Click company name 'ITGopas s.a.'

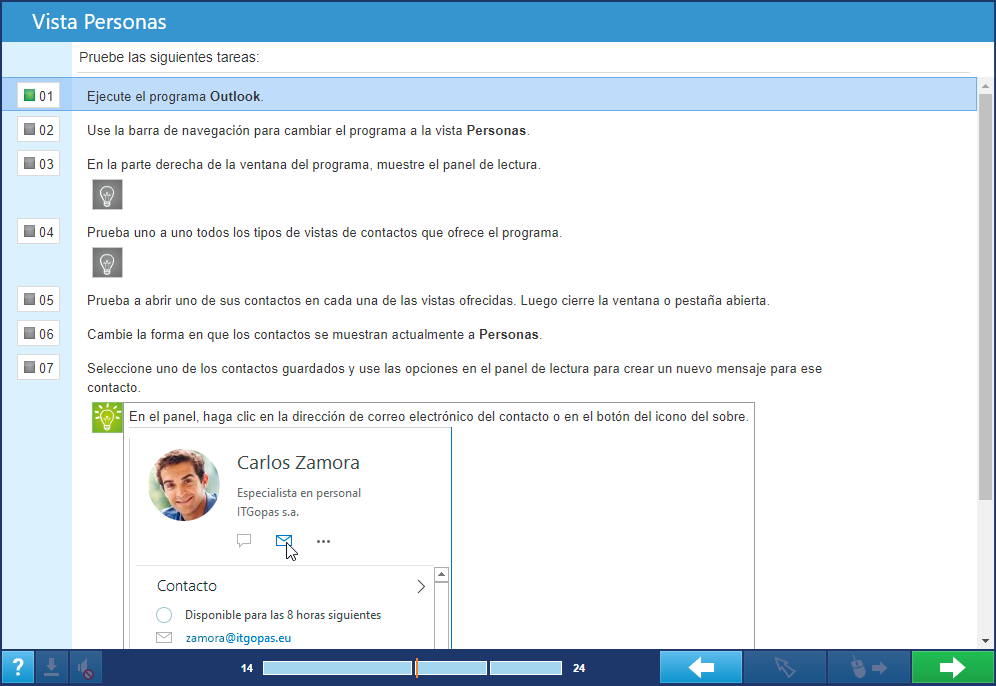[267, 512]
